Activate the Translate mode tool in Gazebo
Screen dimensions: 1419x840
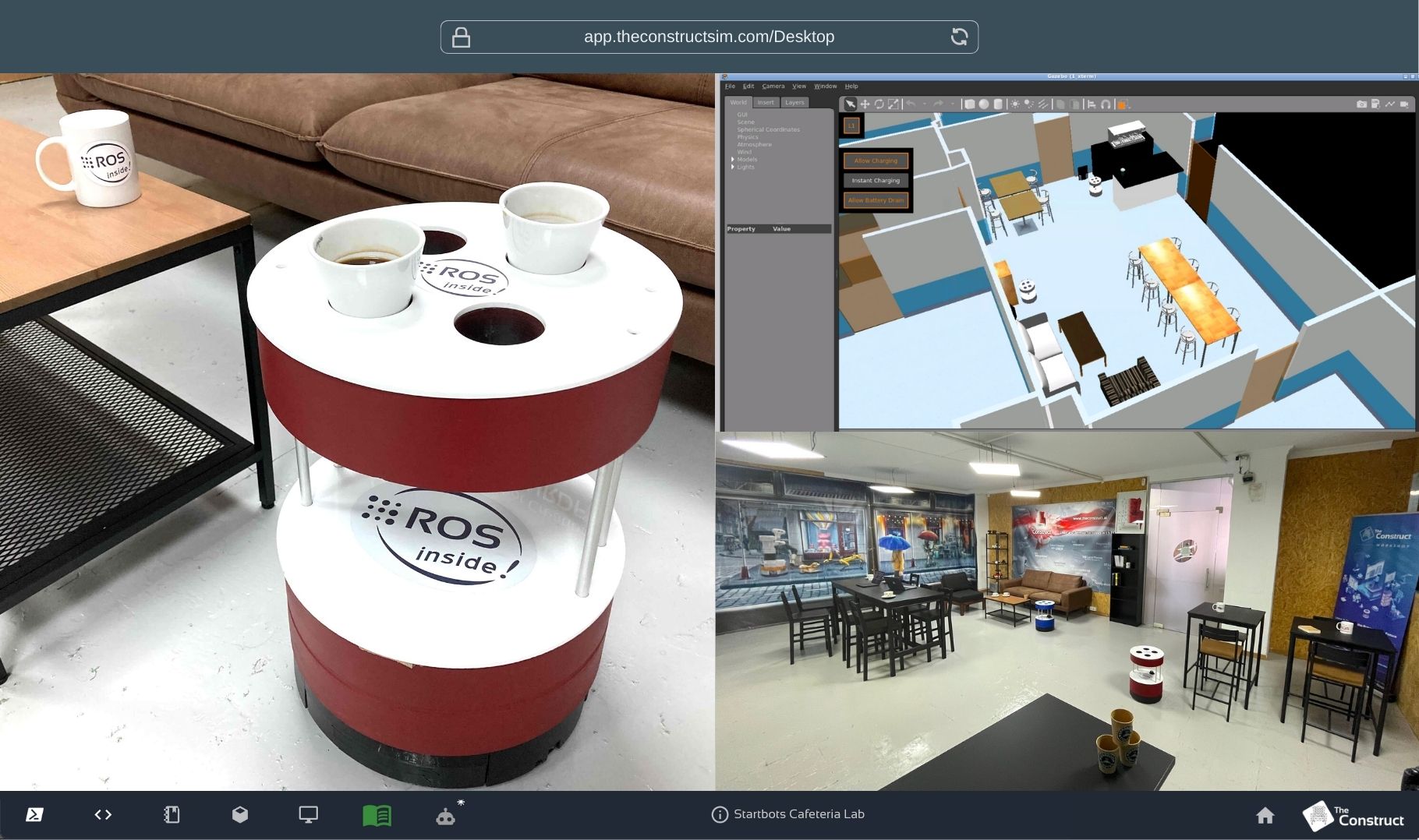point(865,104)
